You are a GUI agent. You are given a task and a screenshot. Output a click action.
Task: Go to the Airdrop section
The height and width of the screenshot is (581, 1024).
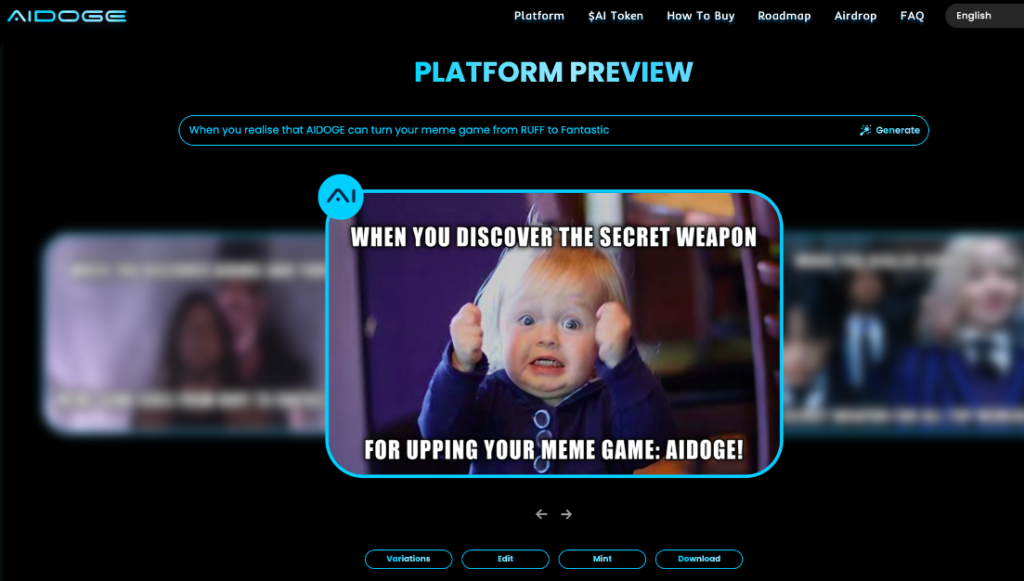click(855, 16)
